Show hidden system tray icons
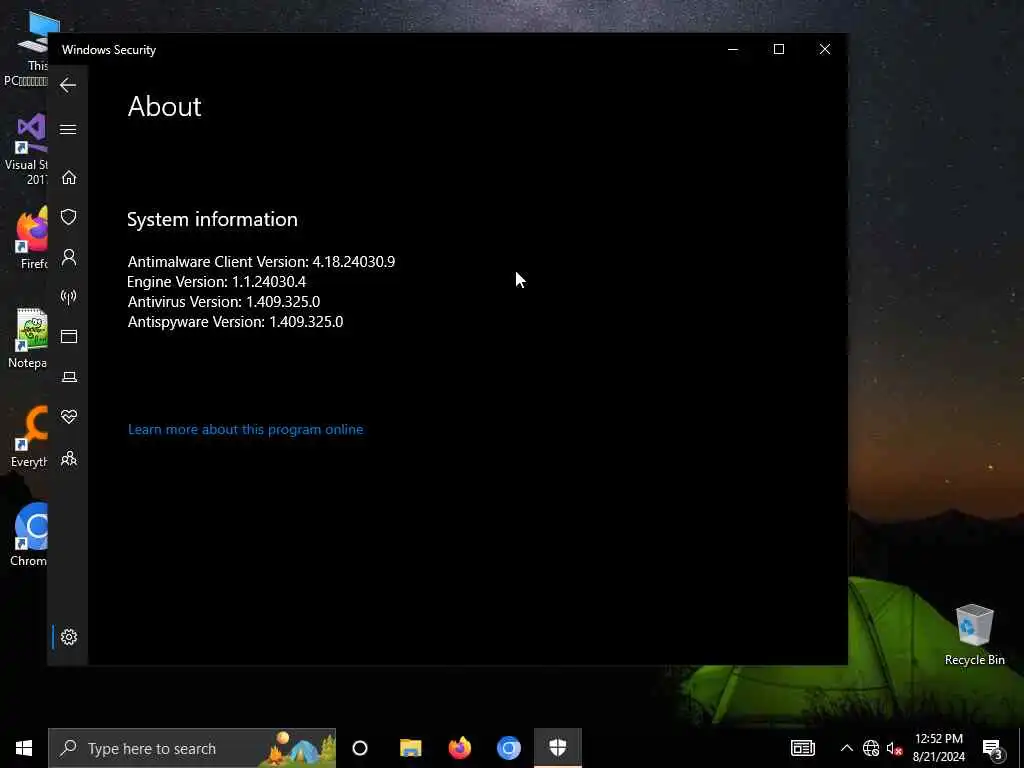The height and width of the screenshot is (768, 1024). tap(846, 748)
